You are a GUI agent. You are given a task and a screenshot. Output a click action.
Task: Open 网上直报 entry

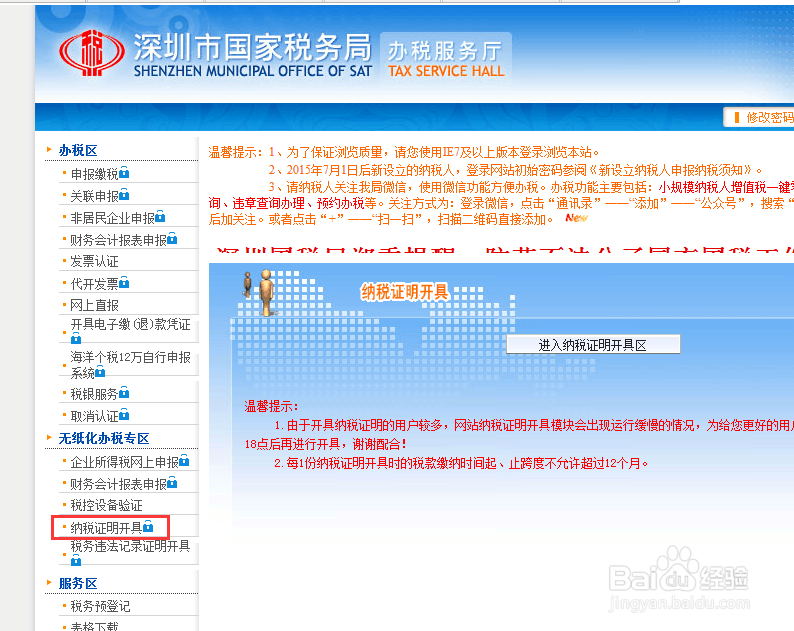click(94, 305)
